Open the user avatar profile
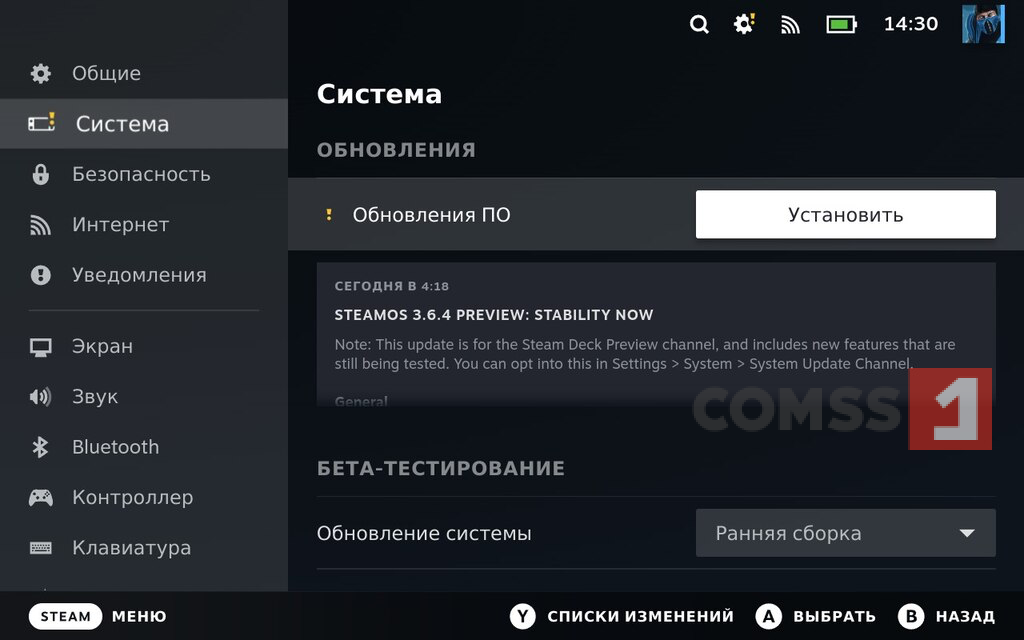Screen dimensions: 1024x640 pos(983,24)
